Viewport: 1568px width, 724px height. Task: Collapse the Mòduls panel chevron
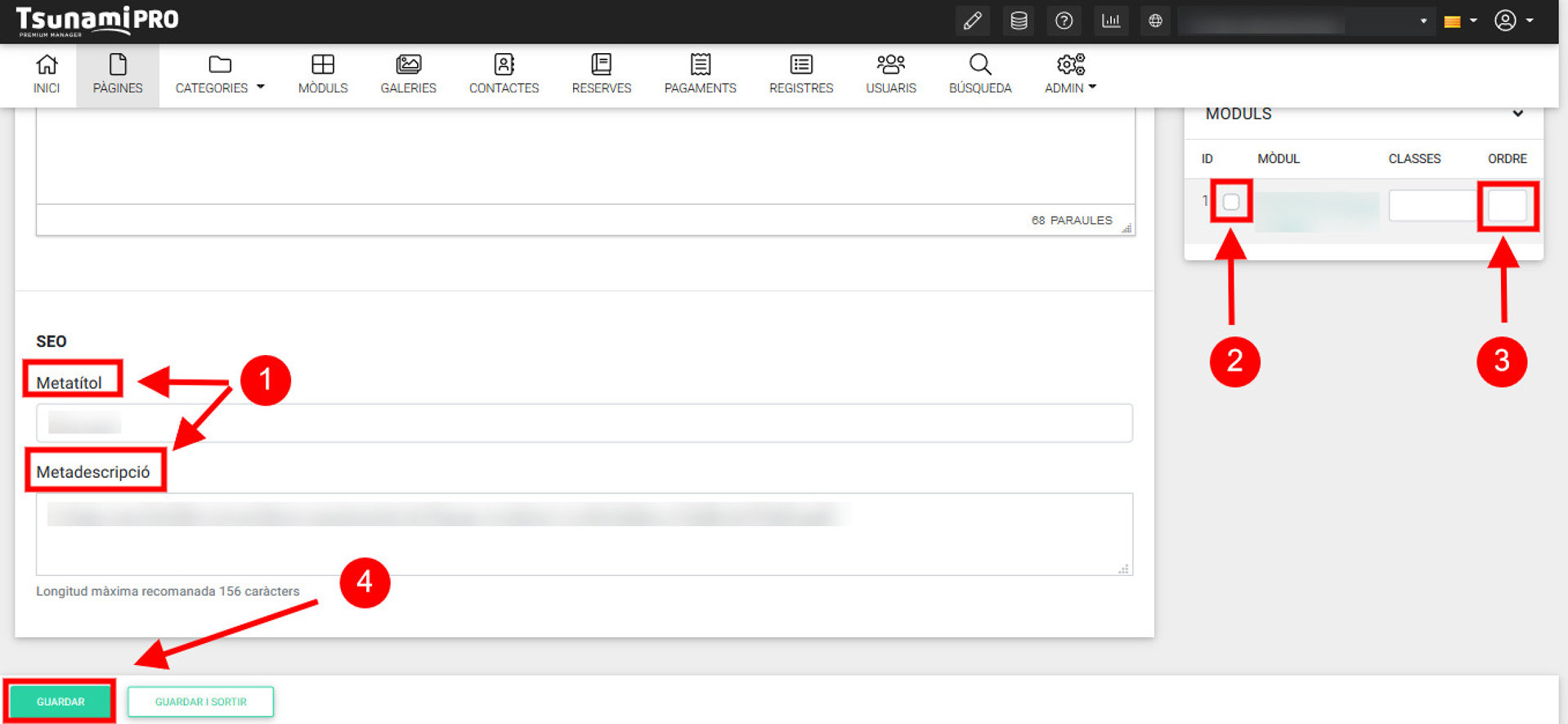click(x=1517, y=114)
